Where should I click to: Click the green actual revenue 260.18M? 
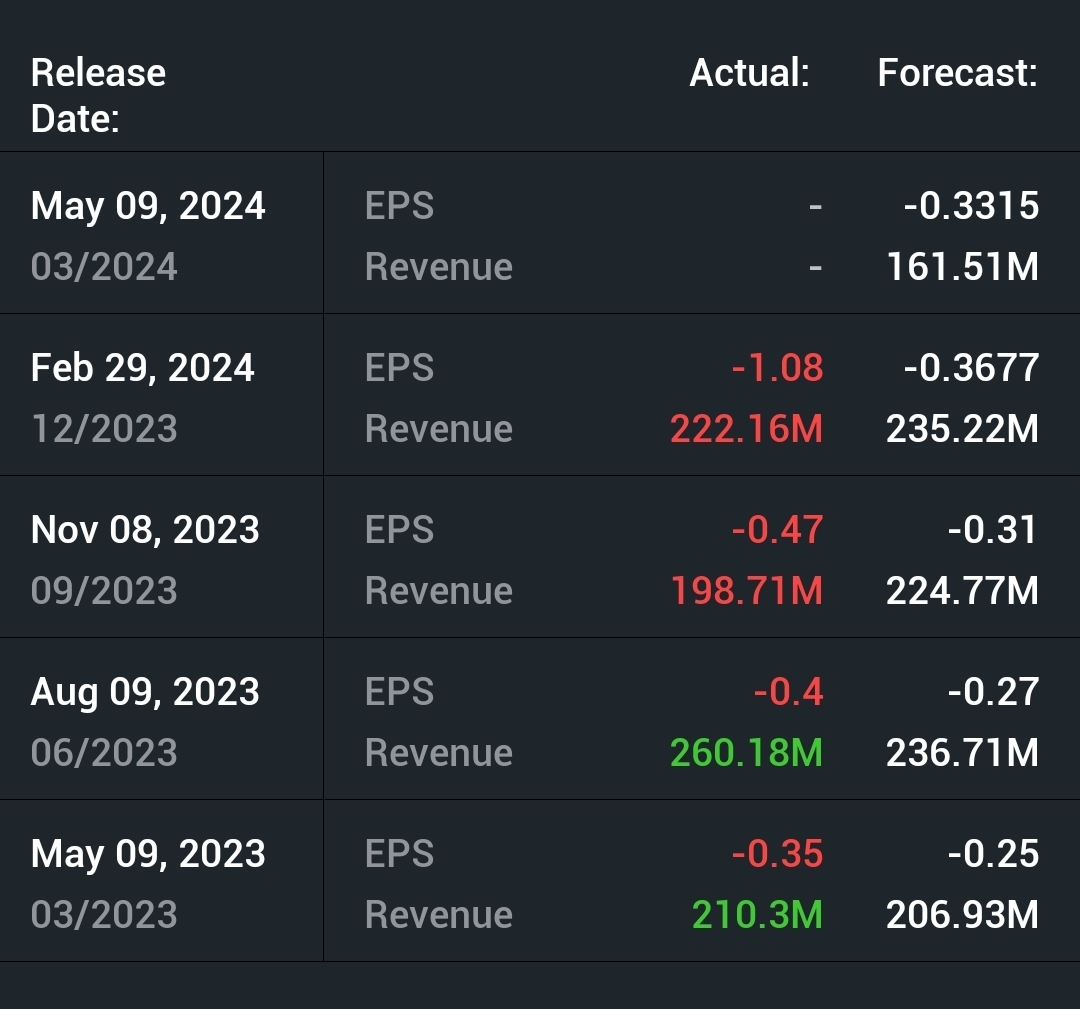746,753
